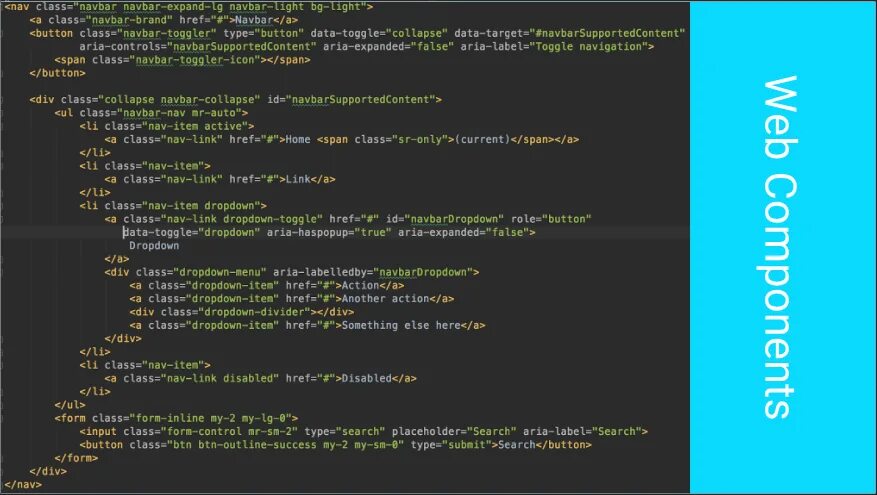Click the aria-labelledby value on the dropdown-menu div
This screenshot has width=877, height=495.
pos(426,272)
